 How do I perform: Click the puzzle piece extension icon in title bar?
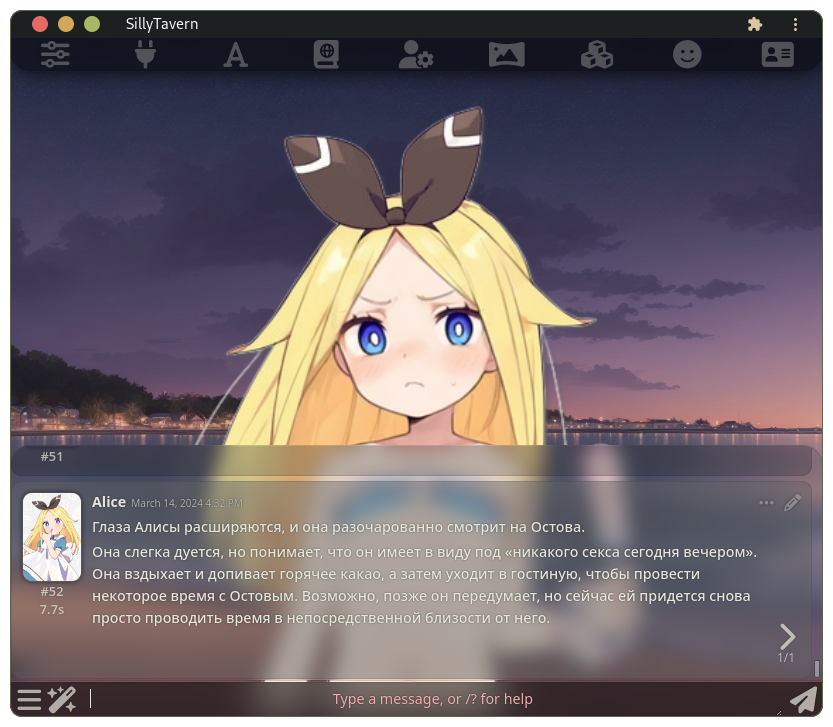click(x=754, y=24)
